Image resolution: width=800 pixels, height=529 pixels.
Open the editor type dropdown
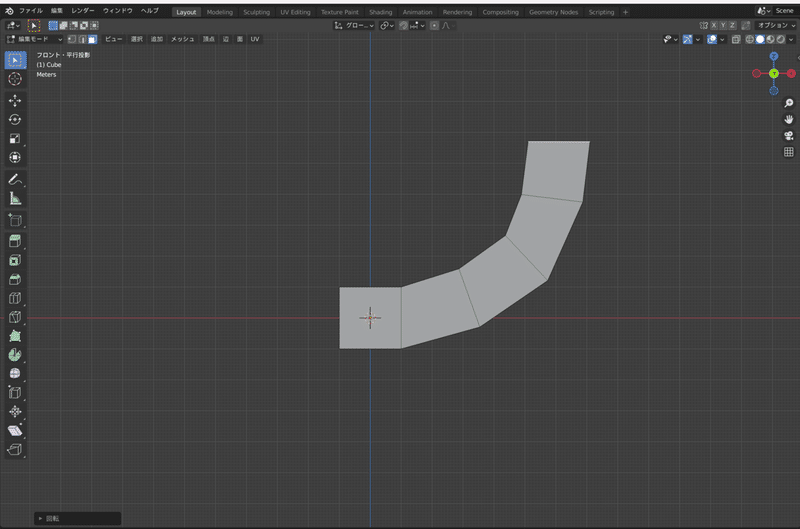[x=13, y=26]
